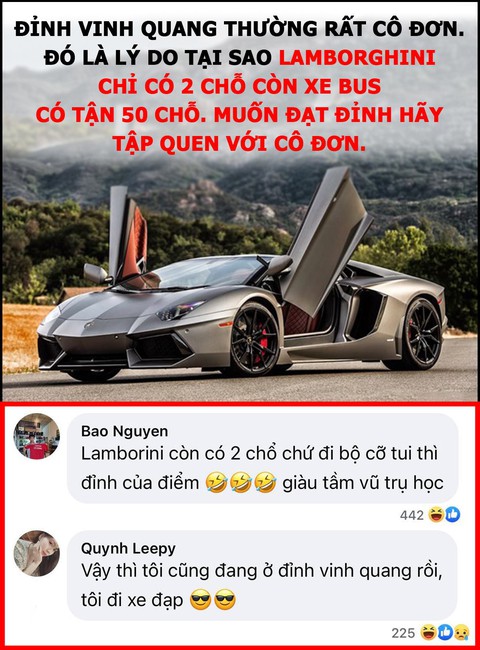Click the Bao Nguyen commenter name
The height and width of the screenshot is (650, 480).
[124, 431]
